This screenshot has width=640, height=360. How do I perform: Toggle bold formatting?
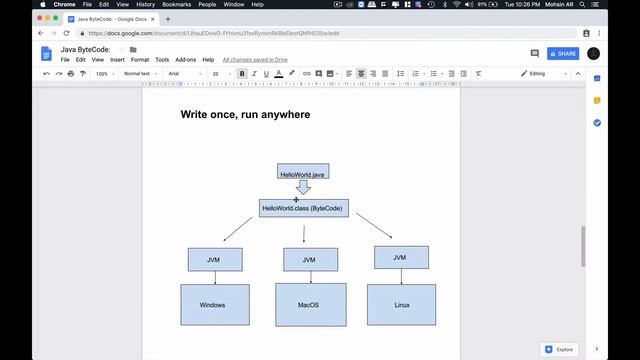click(x=242, y=74)
